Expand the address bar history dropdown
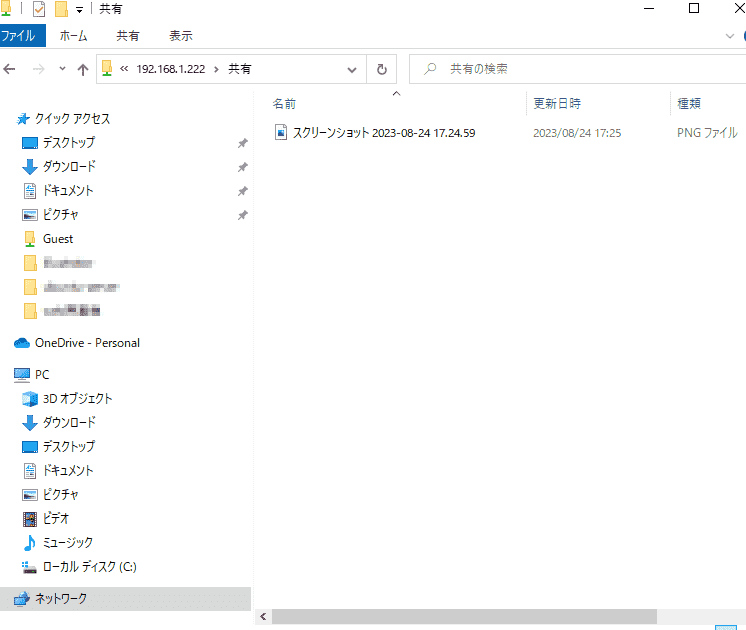The width and height of the screenshot is (746, 630). point(352,69)
